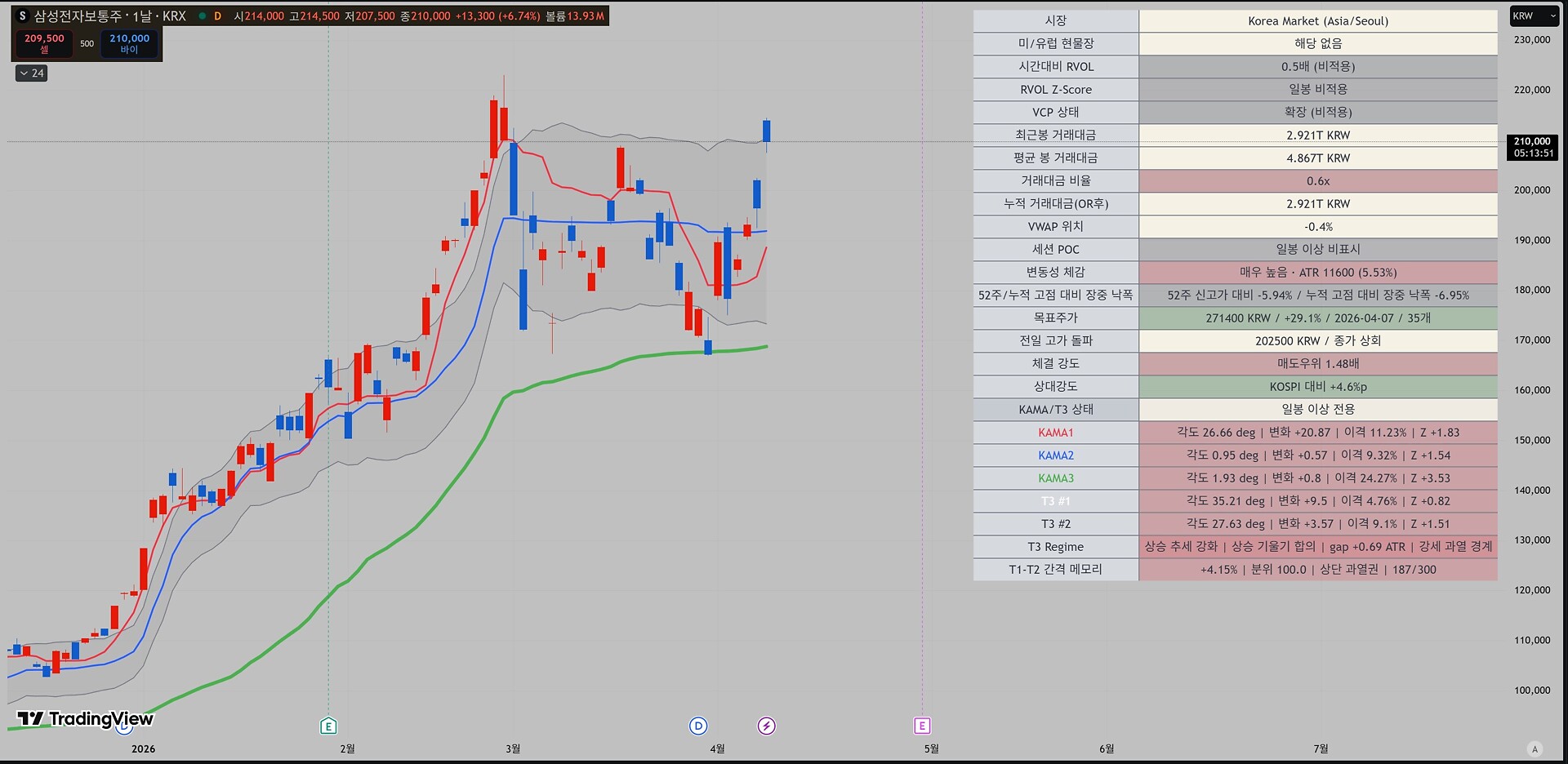Click the 100,000 price axis label
The height and width of the screenshot is (764, 1568).
pyautogui.click(x=1532, y=691)
